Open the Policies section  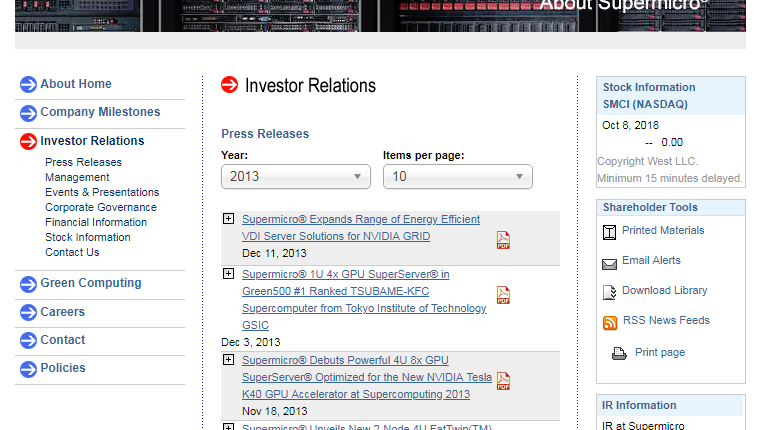pos(63,368)
